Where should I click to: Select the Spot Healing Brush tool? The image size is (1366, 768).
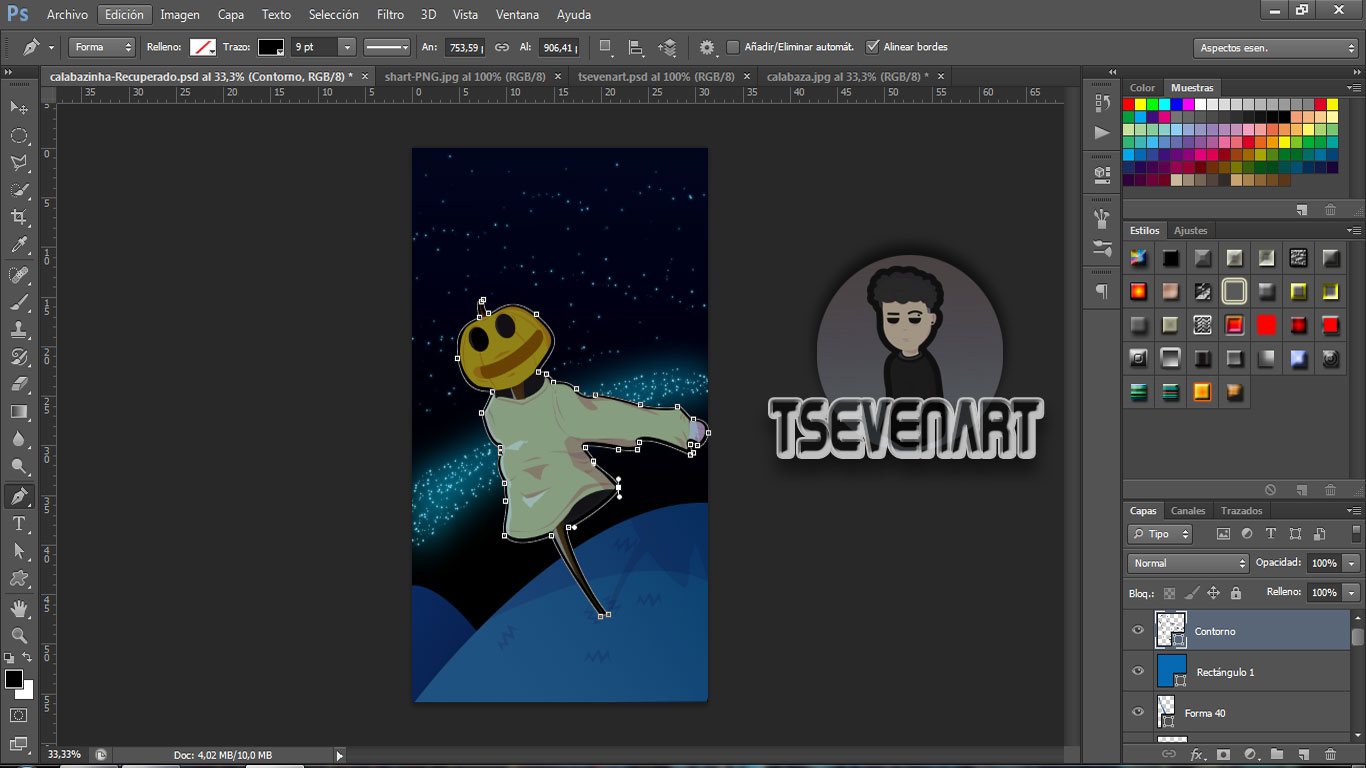click(x=19, y=276)
